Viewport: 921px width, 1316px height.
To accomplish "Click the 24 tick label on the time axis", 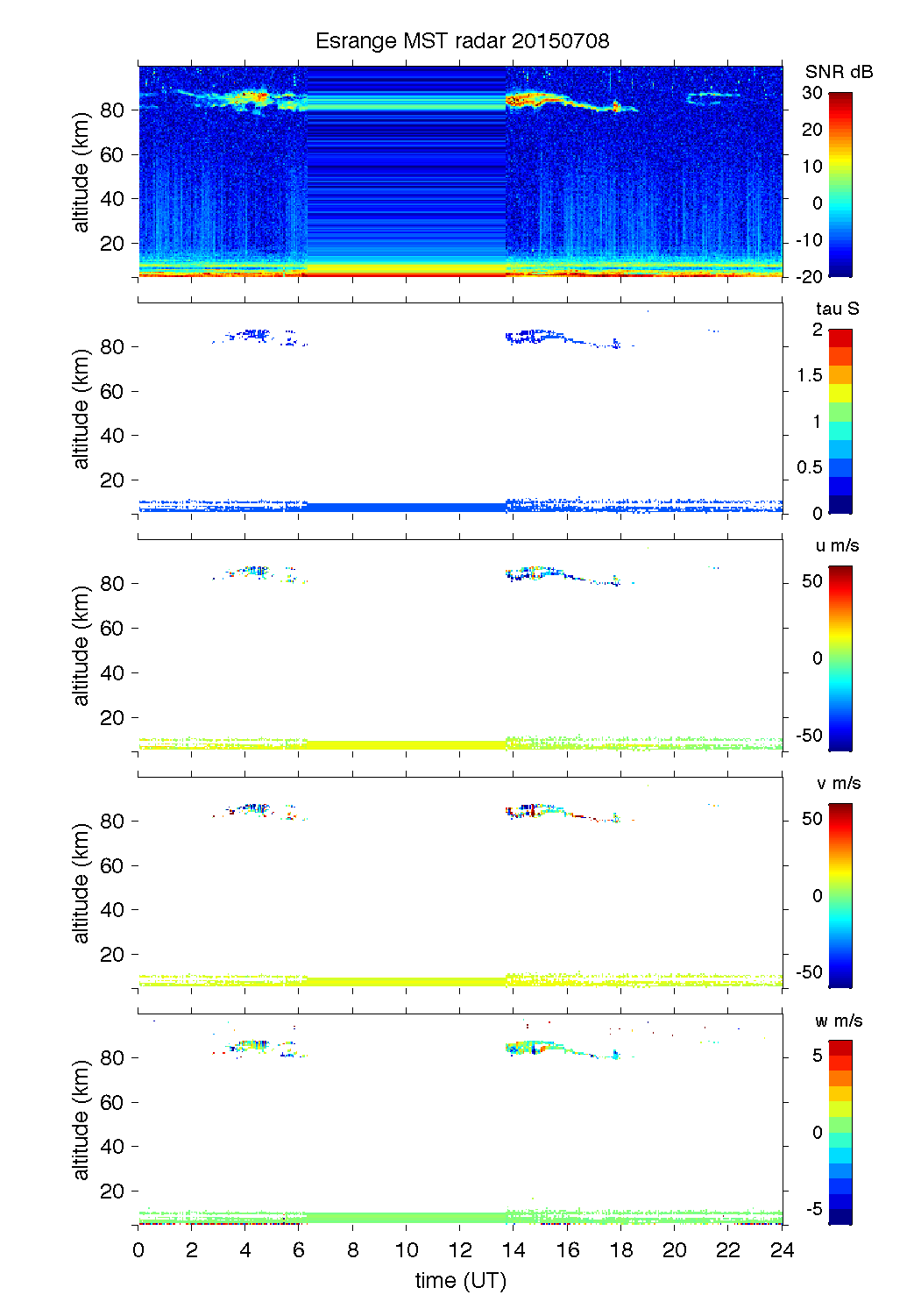I will [x=782, y=1250].
